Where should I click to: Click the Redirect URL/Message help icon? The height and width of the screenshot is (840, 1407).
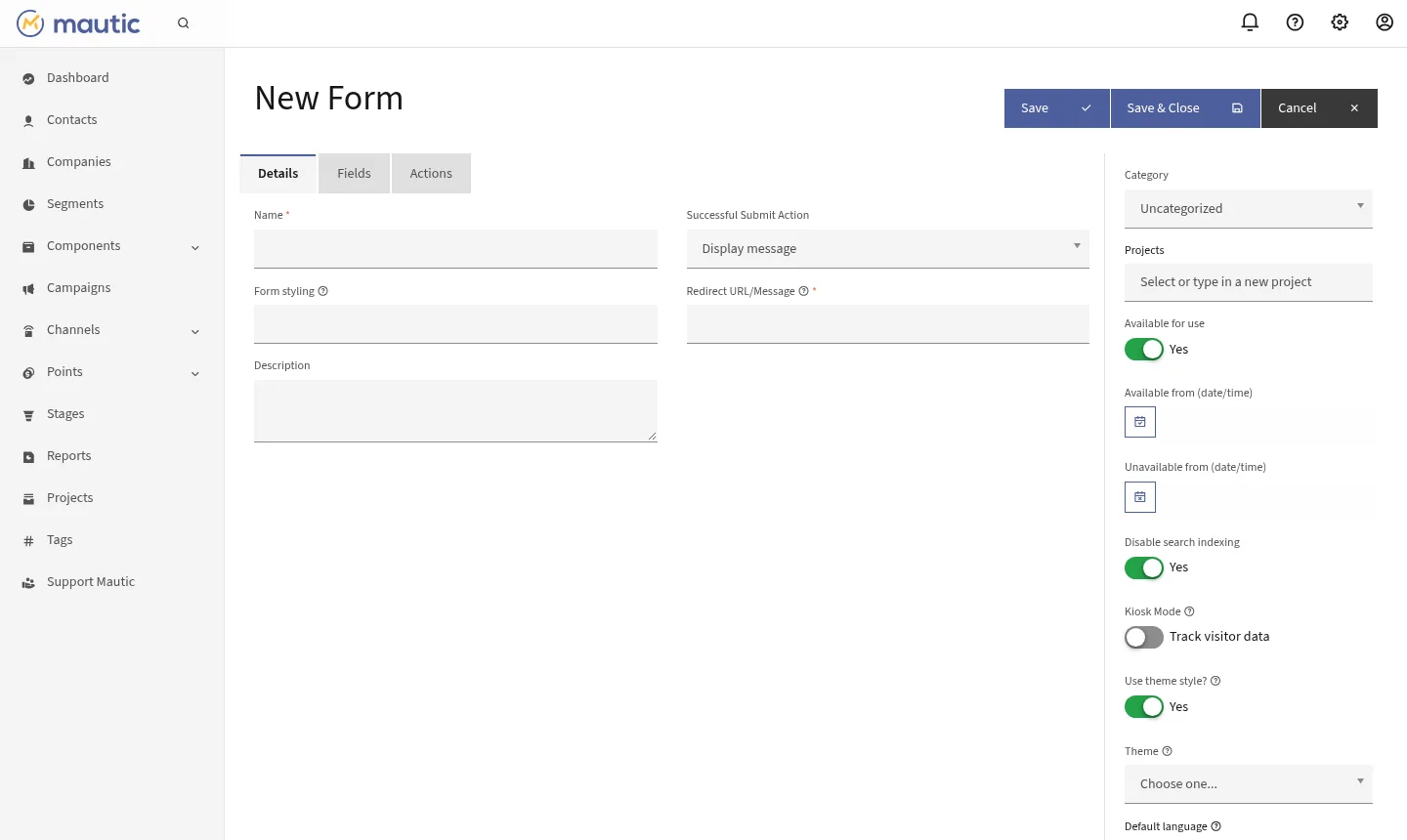point(803,291)
